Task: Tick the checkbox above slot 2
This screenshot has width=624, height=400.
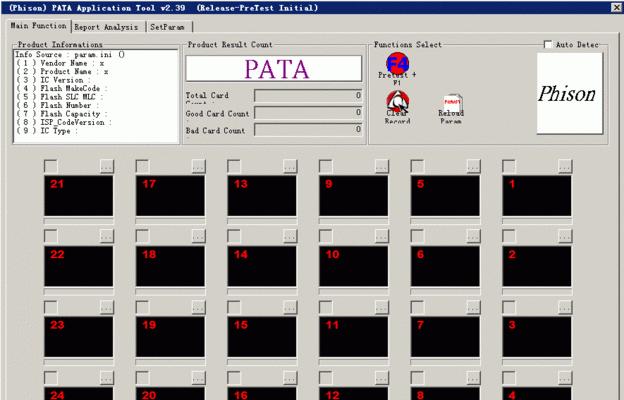Action: point(509,236)
